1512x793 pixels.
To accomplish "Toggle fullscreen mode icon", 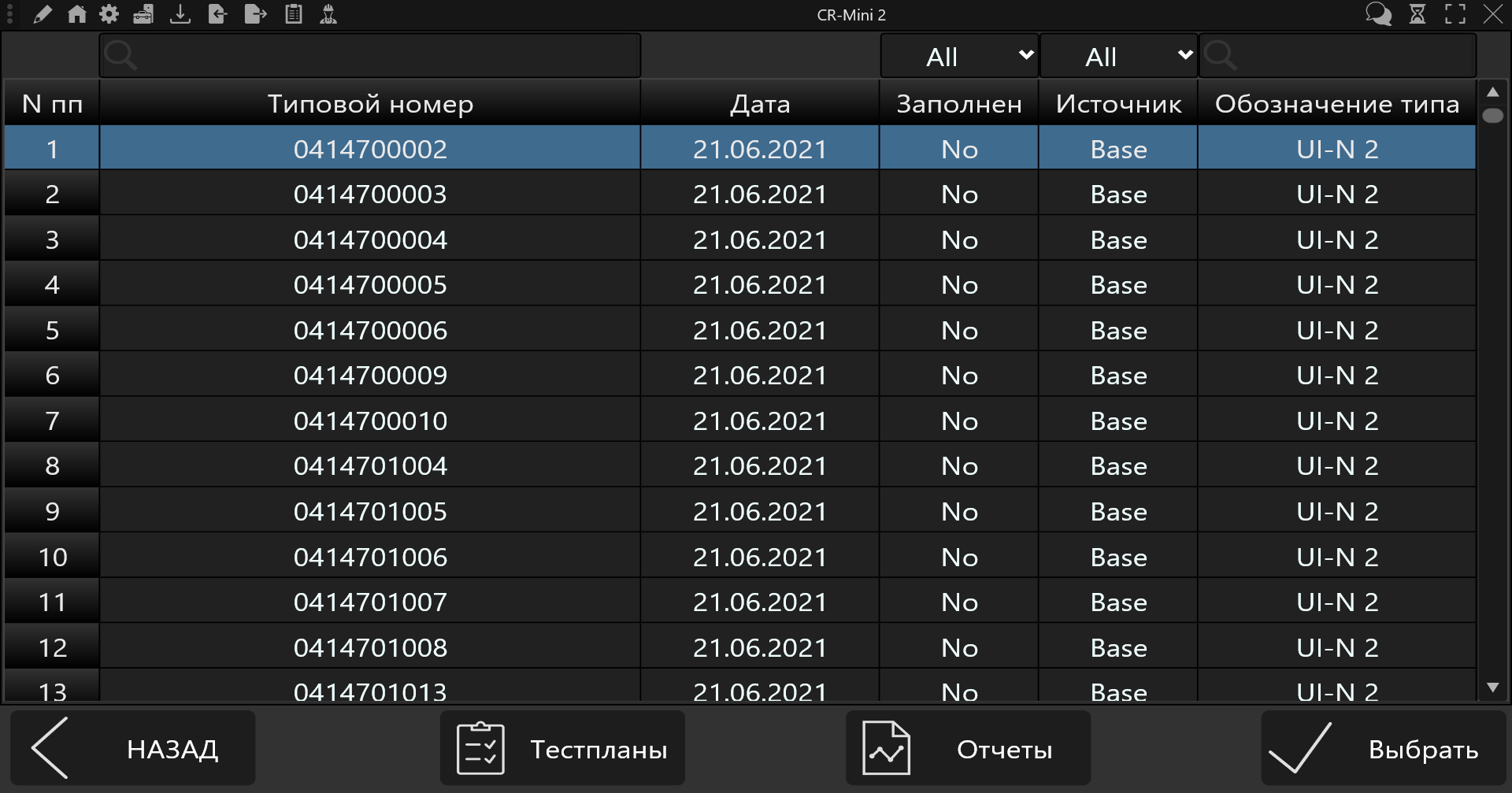I will (1455, 14).
